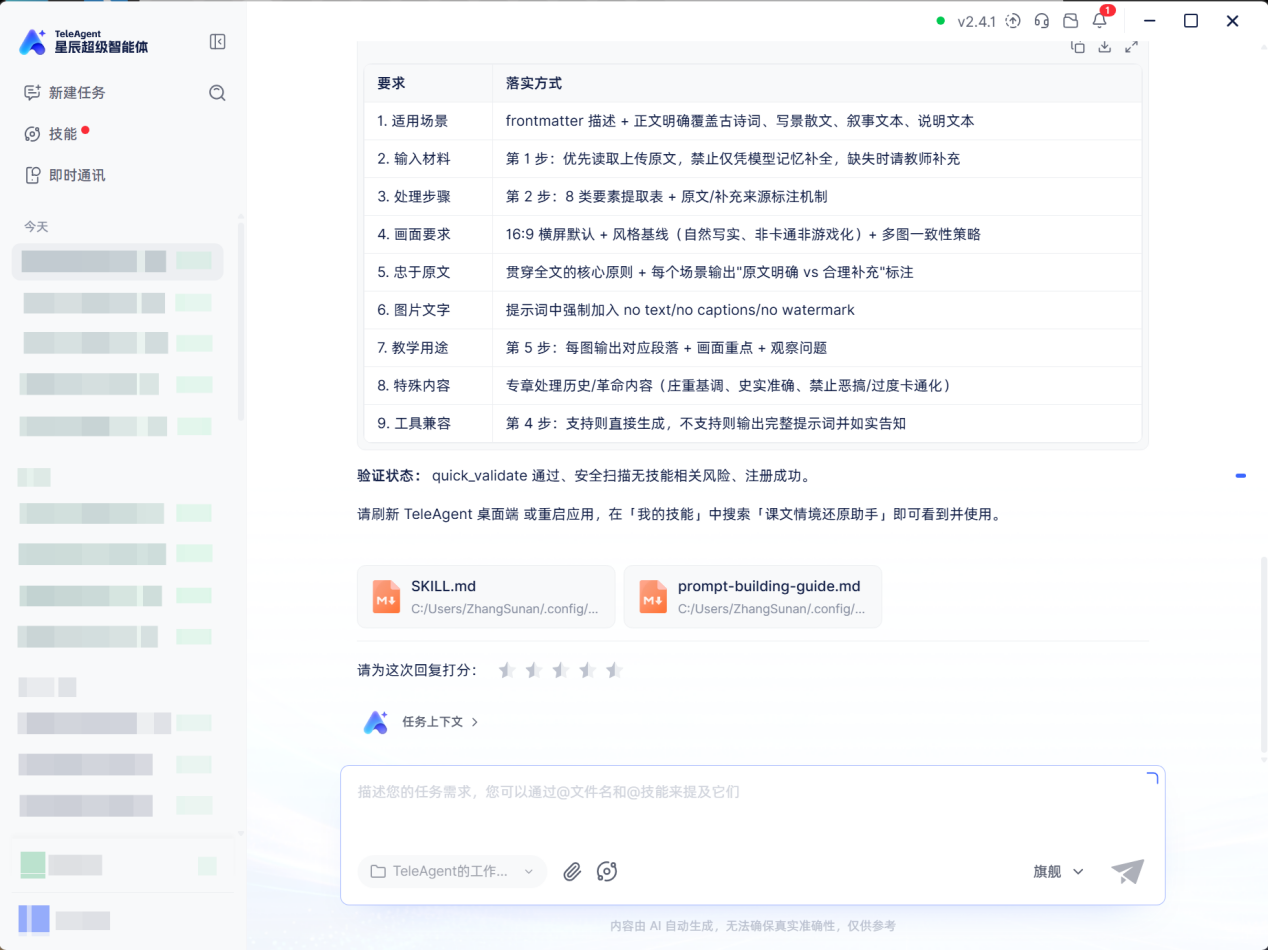Attach a file with the paperclip icon
Screen dimensions: 1268x950
572,871
